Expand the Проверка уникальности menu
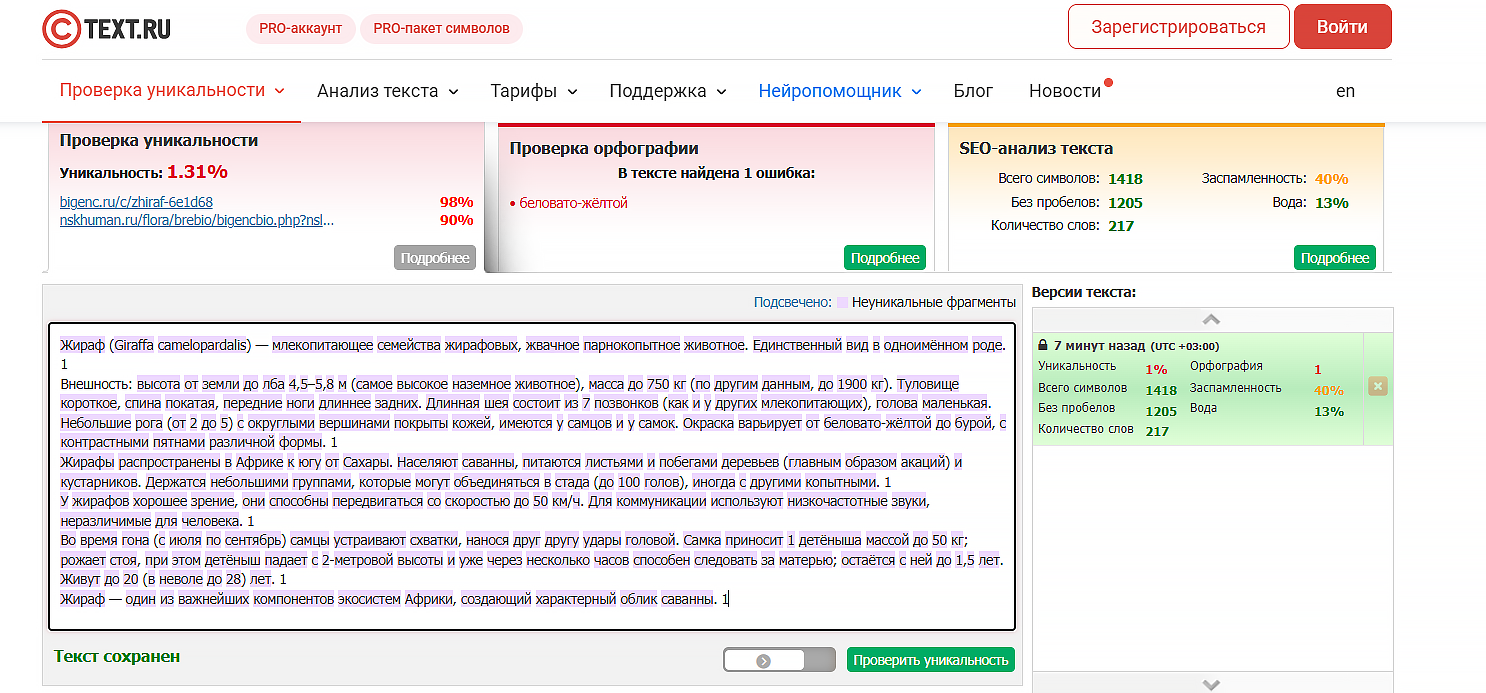Image resolution: width=1486 pixels, height=693 pixels. coord(172,91)
